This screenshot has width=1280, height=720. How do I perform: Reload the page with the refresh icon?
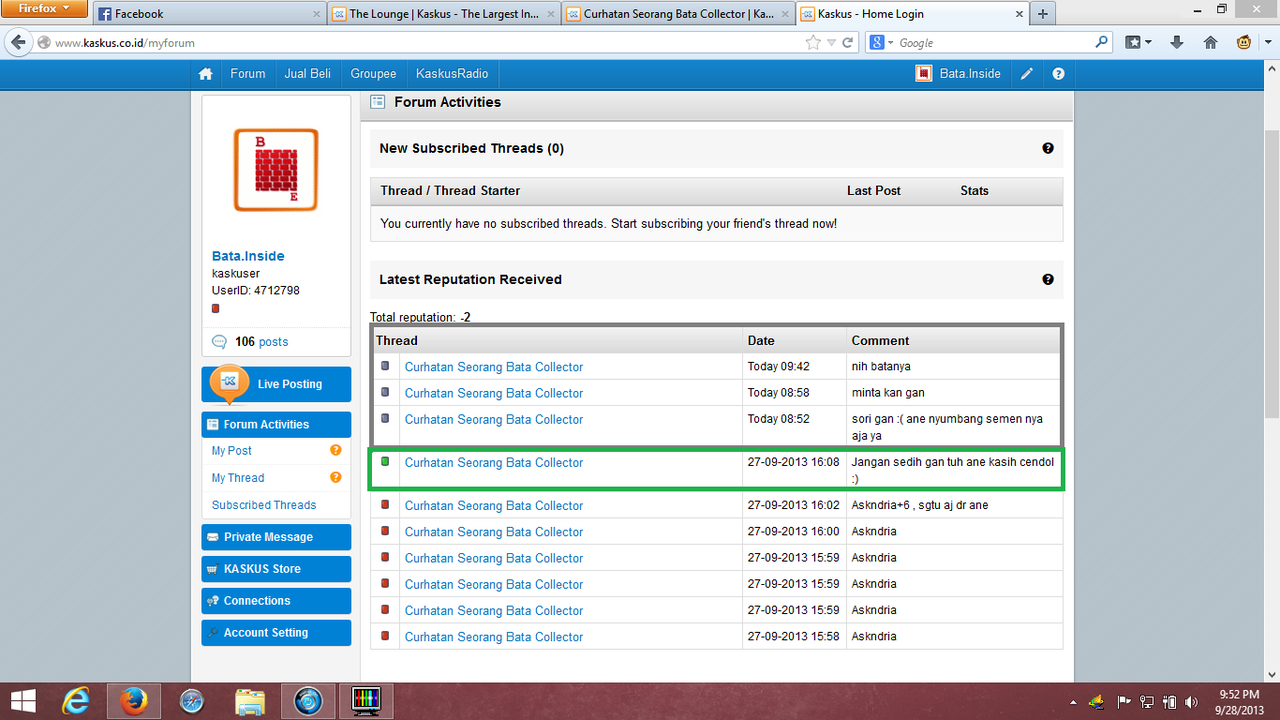(848, 43)
